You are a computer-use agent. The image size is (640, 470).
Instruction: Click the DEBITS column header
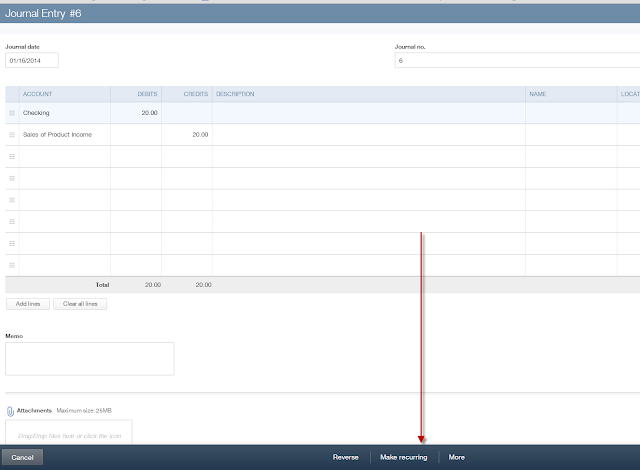[x=136, y=94]
